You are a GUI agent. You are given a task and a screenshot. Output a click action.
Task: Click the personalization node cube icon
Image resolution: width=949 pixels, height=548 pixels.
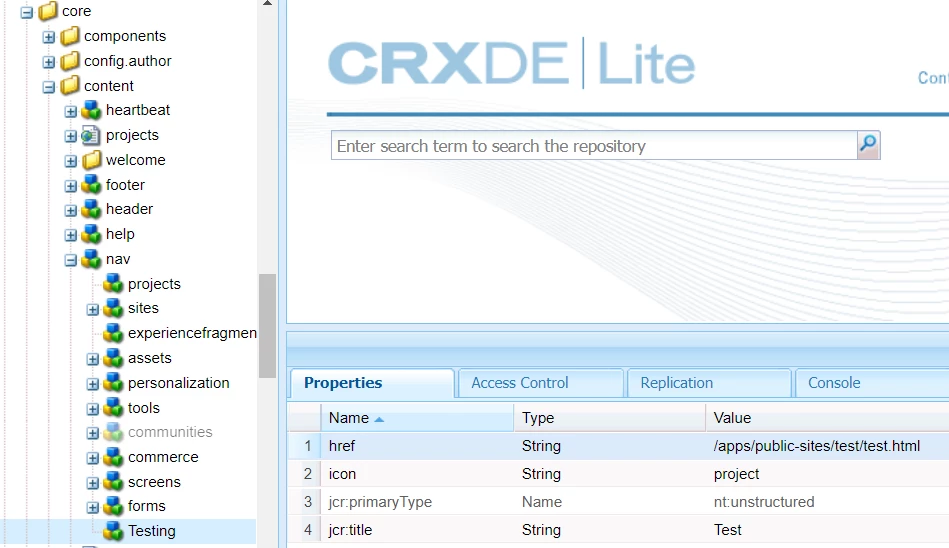(113, 383)
